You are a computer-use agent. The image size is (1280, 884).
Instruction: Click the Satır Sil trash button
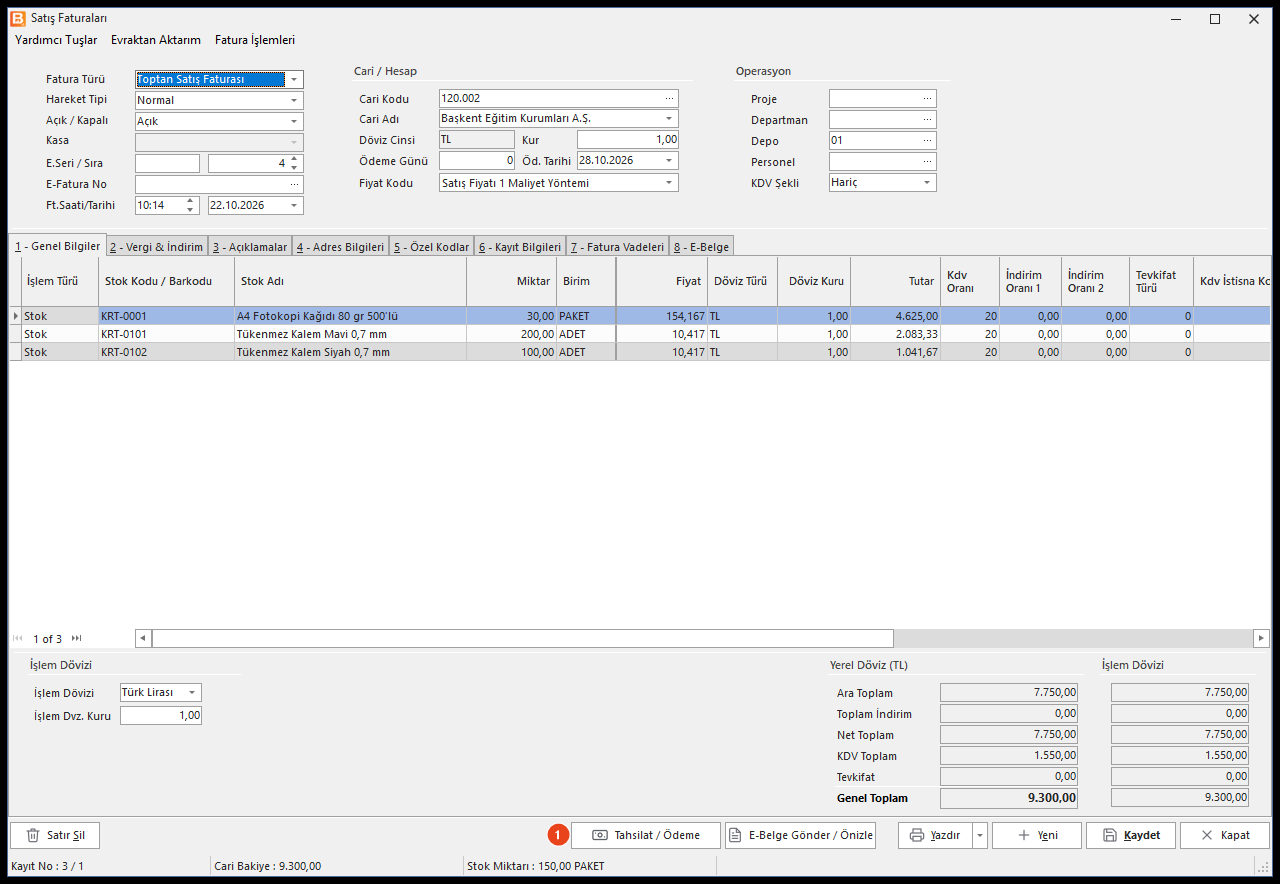coord(55,835)
